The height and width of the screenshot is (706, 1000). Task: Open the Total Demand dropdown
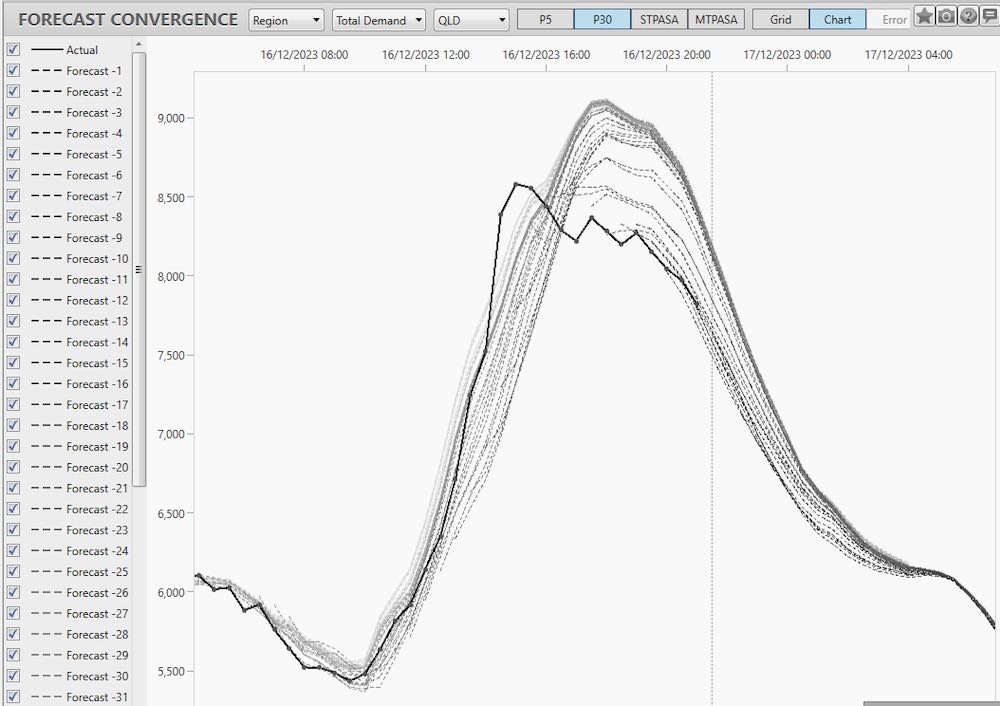379,20
